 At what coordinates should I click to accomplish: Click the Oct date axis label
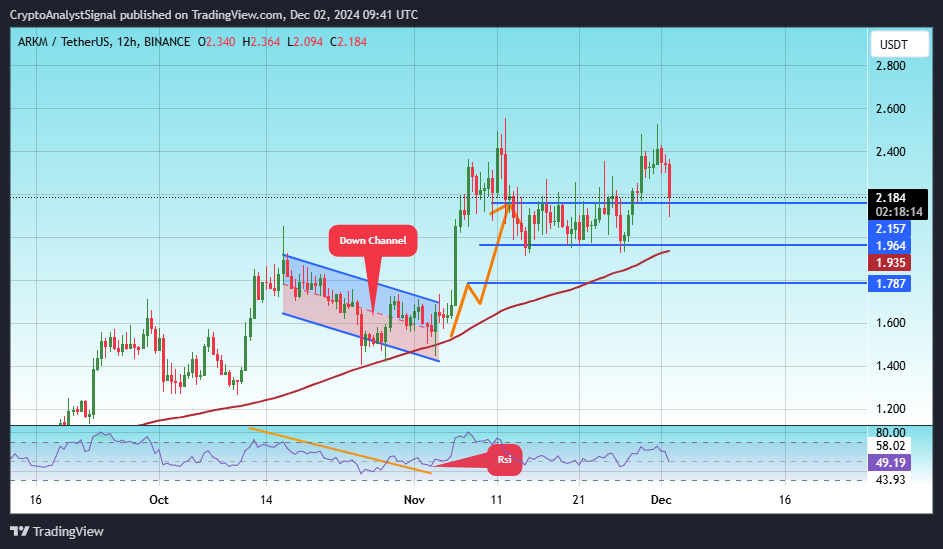tap(159, 500)
